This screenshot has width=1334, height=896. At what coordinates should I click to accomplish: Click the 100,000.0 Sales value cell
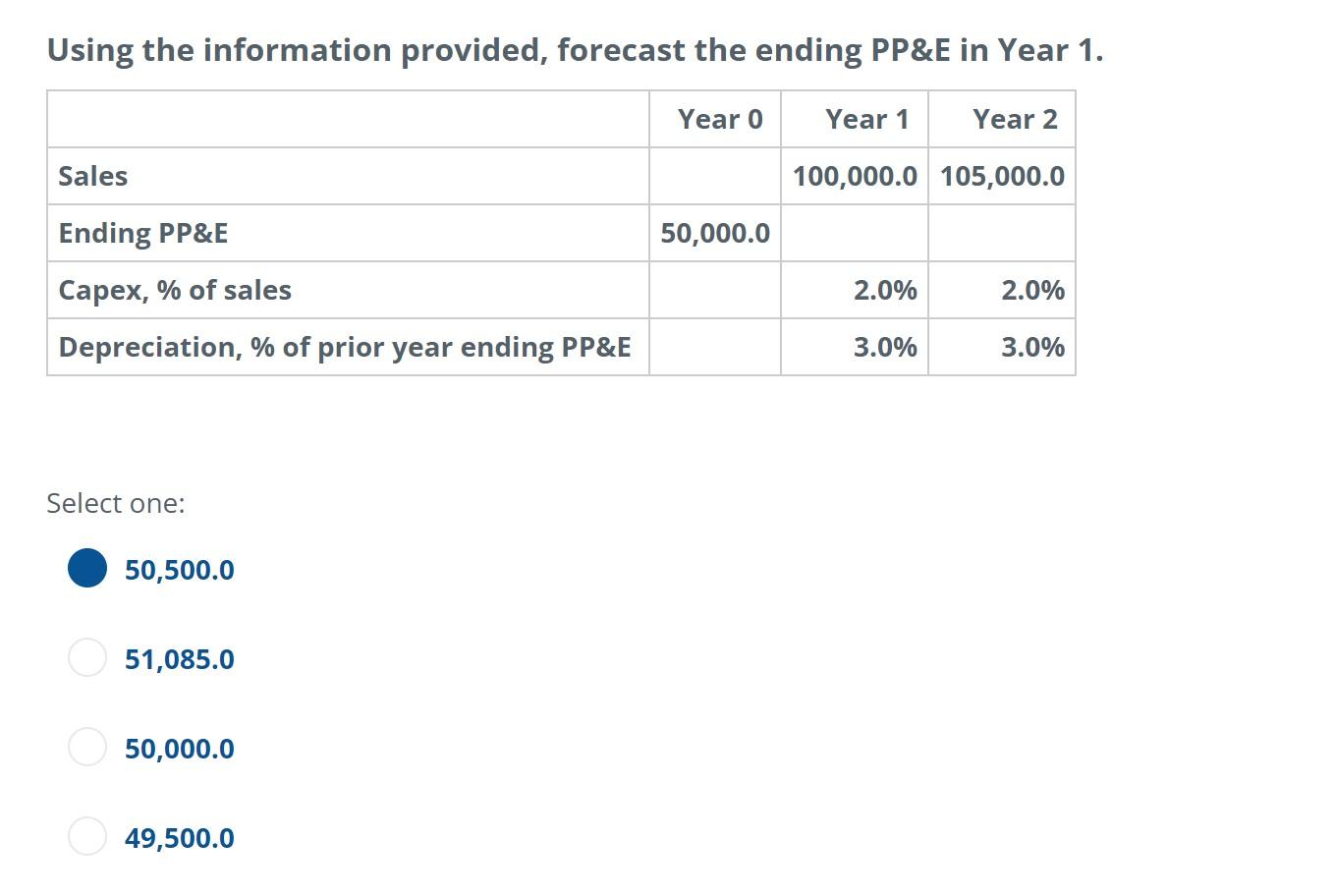[x=855, y=176]
